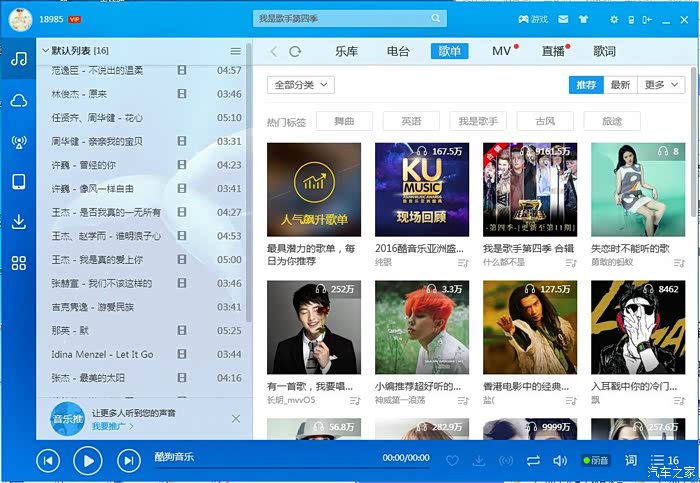Open add-to menu for 我是歌手第四季 合辑

pos(571,263)
